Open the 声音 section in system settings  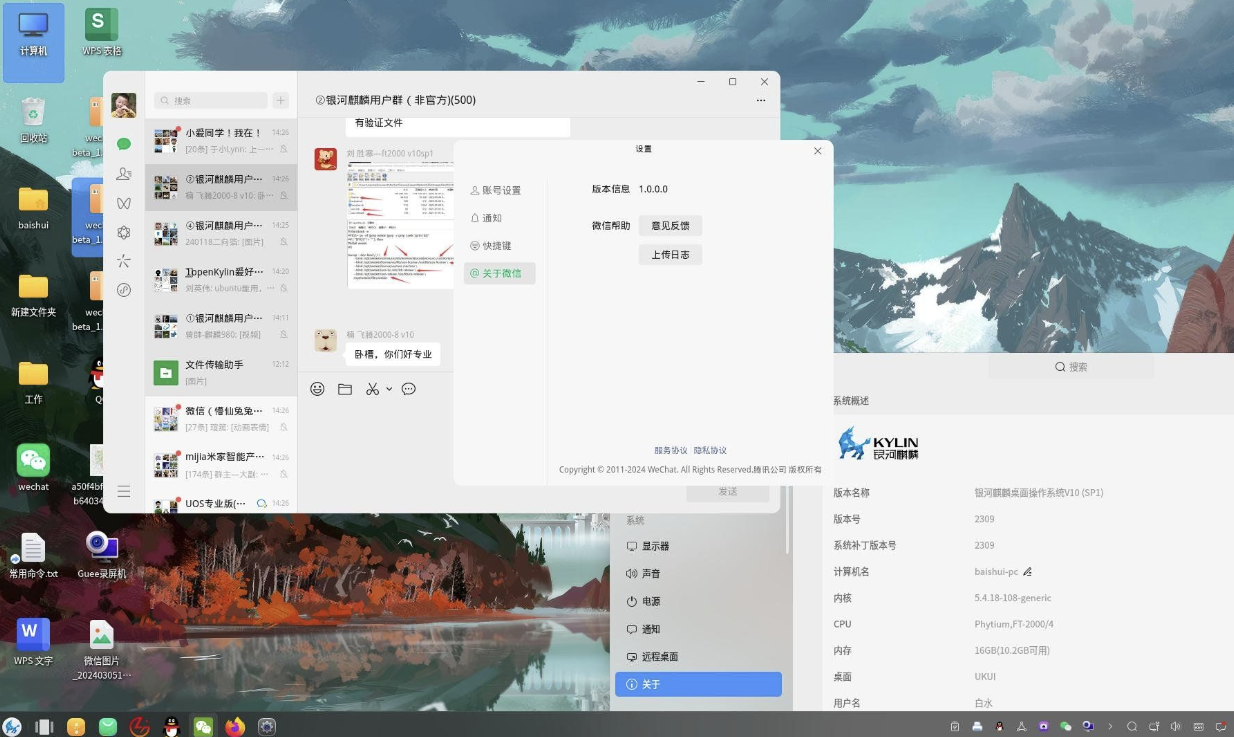coord(651,573)
